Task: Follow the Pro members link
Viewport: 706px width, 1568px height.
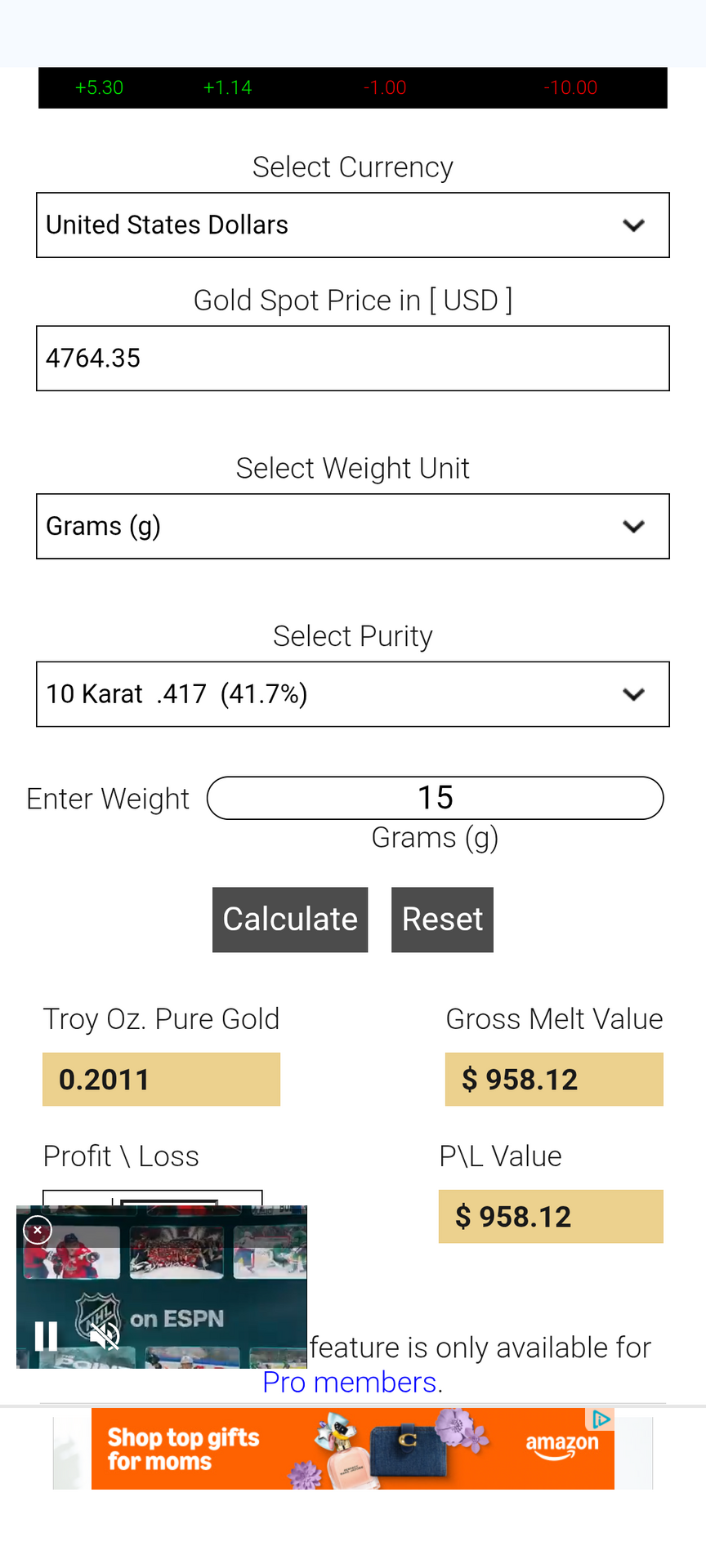Action: pyautogui.click(x=349, y=1383)
